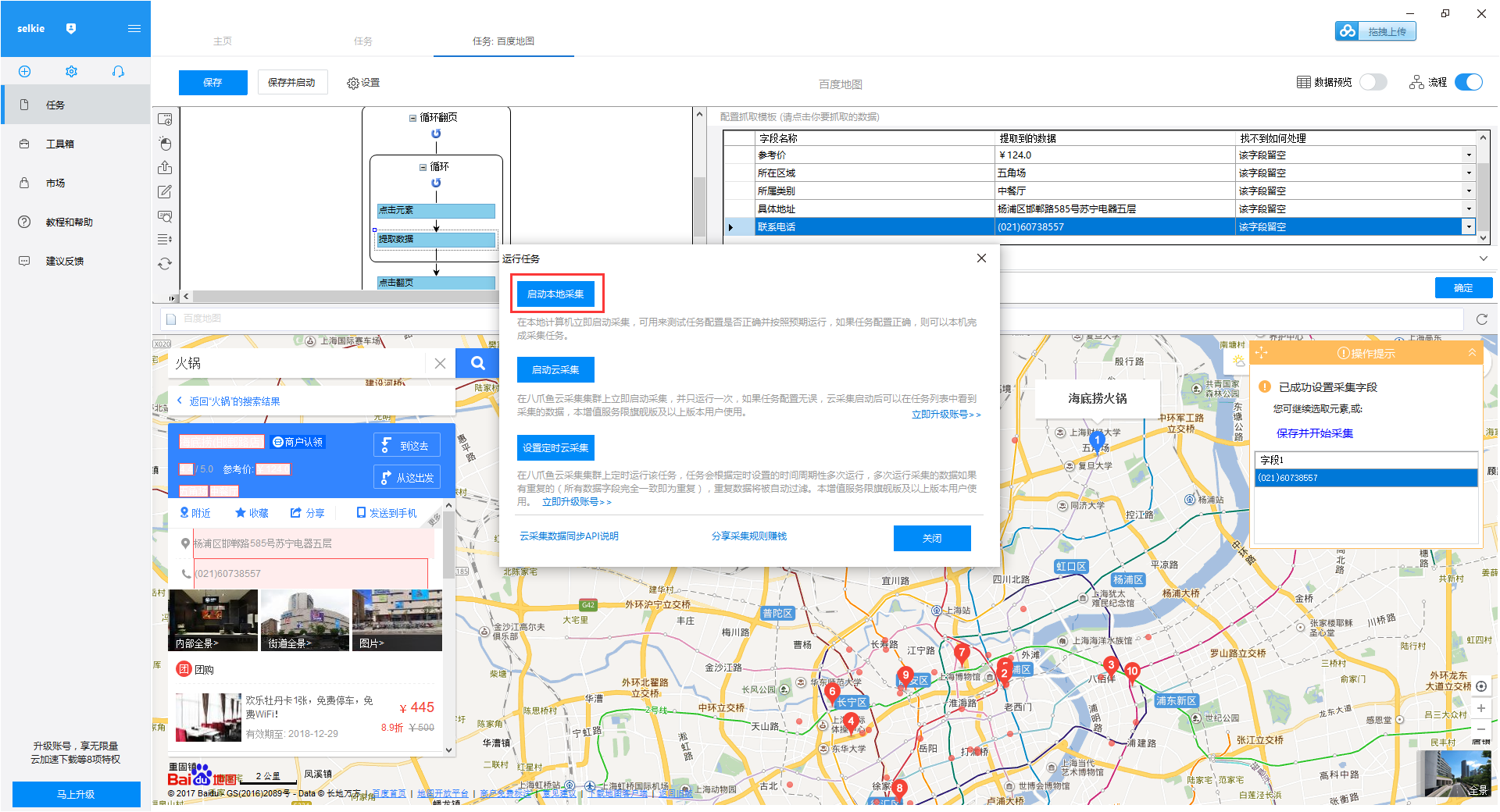Click the blue map search magnifier button
1500x812 pixels.
coord(478,363)
